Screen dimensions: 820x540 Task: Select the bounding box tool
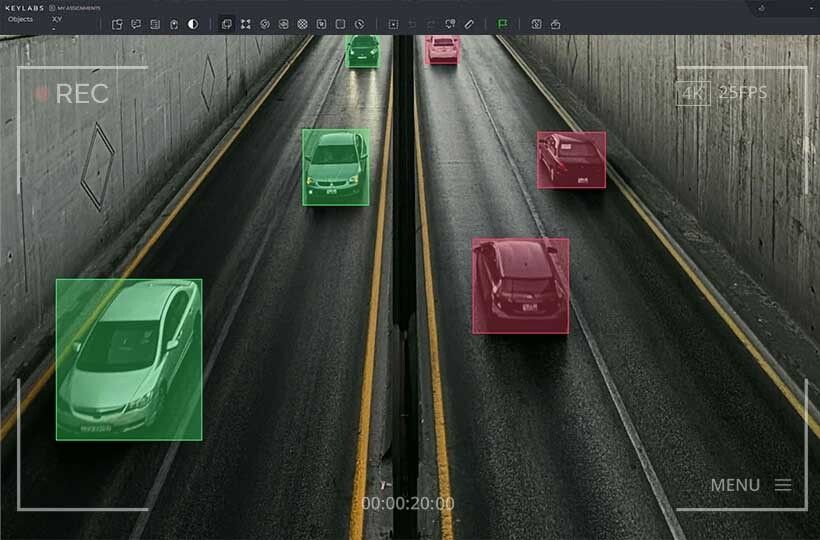pyautogui.click(x=227, y=24)
